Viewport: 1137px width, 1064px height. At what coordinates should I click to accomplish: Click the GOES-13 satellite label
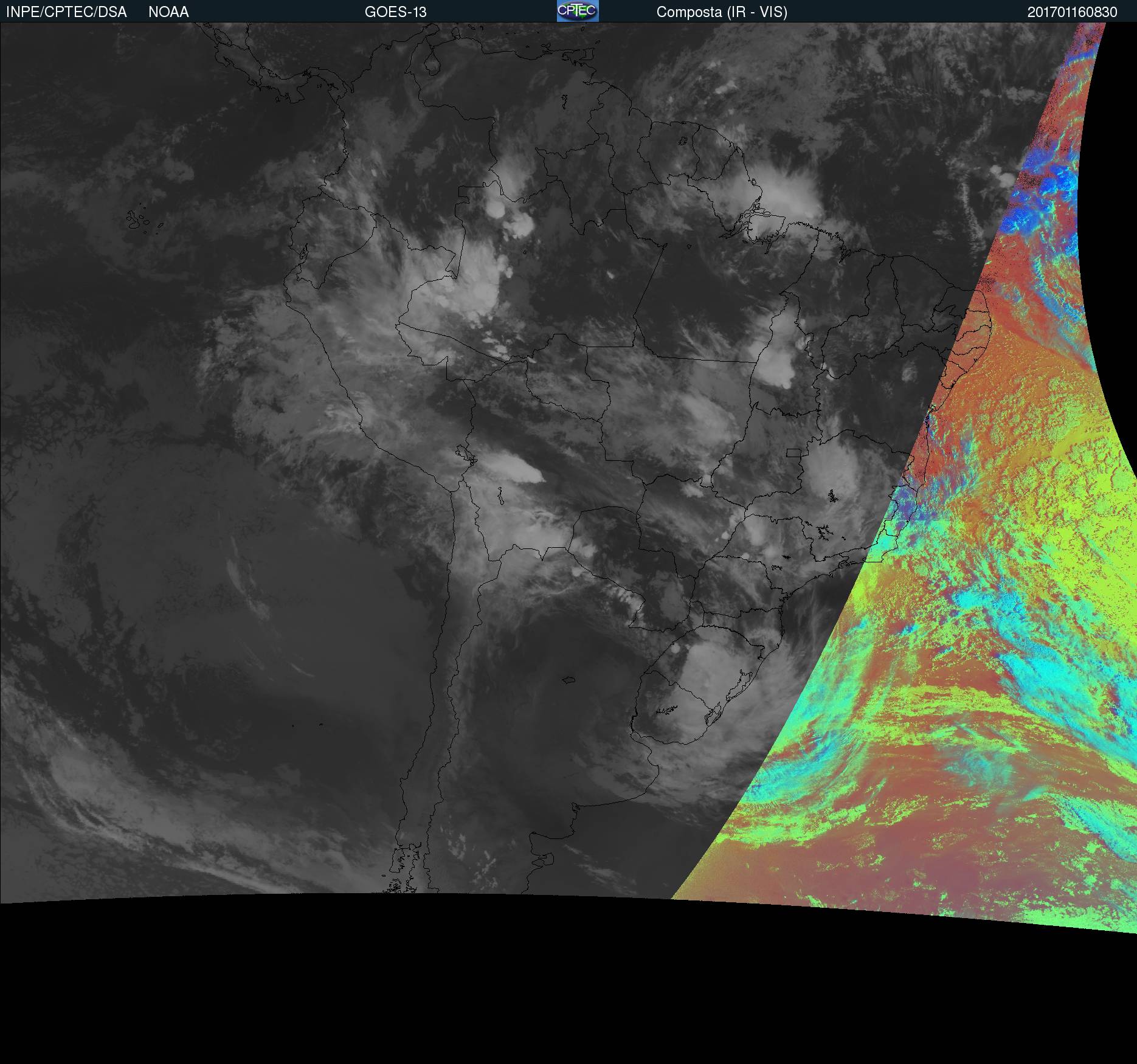395,12
